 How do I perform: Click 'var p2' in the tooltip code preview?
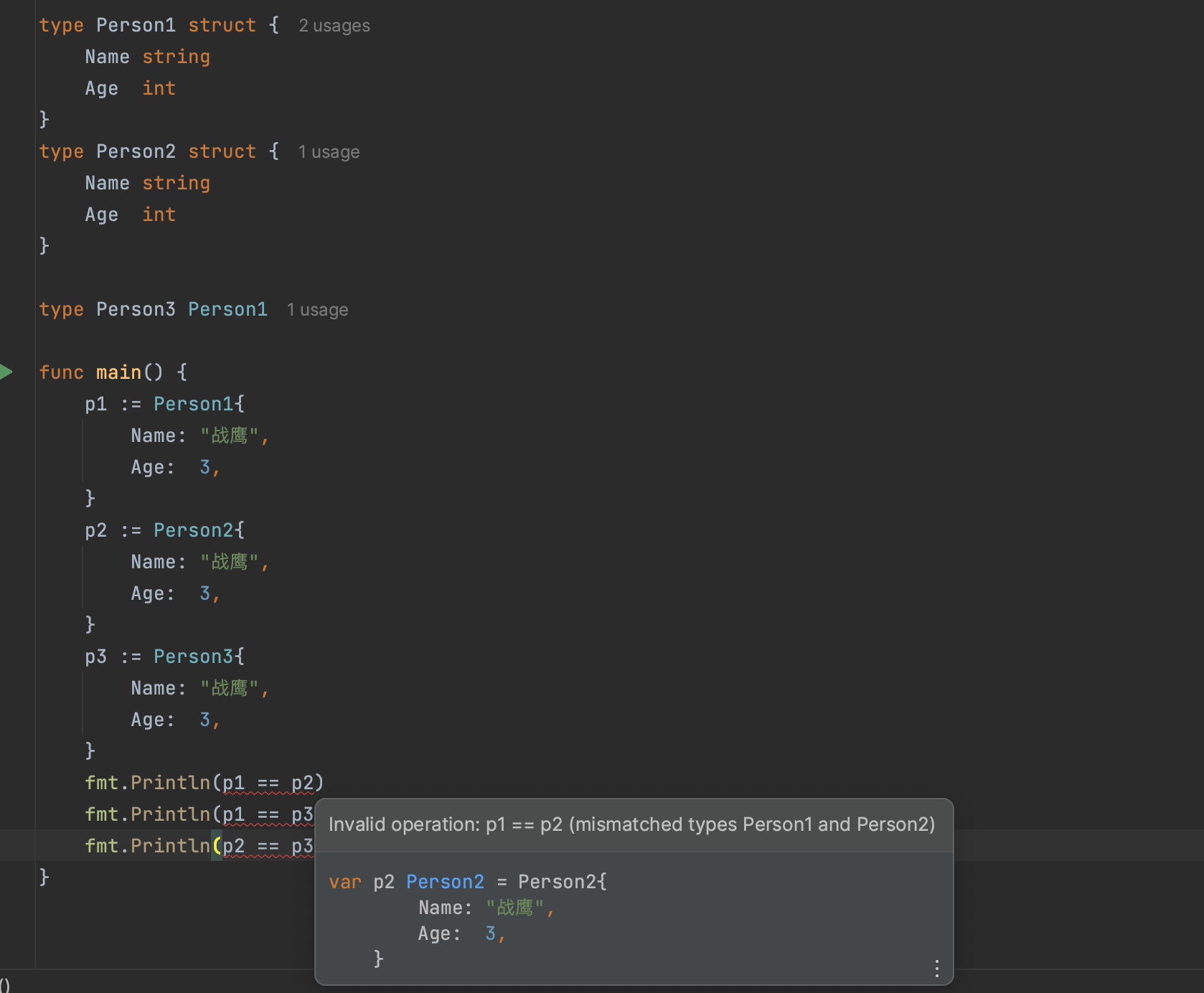pyautogui.click(x=362, y=882)
